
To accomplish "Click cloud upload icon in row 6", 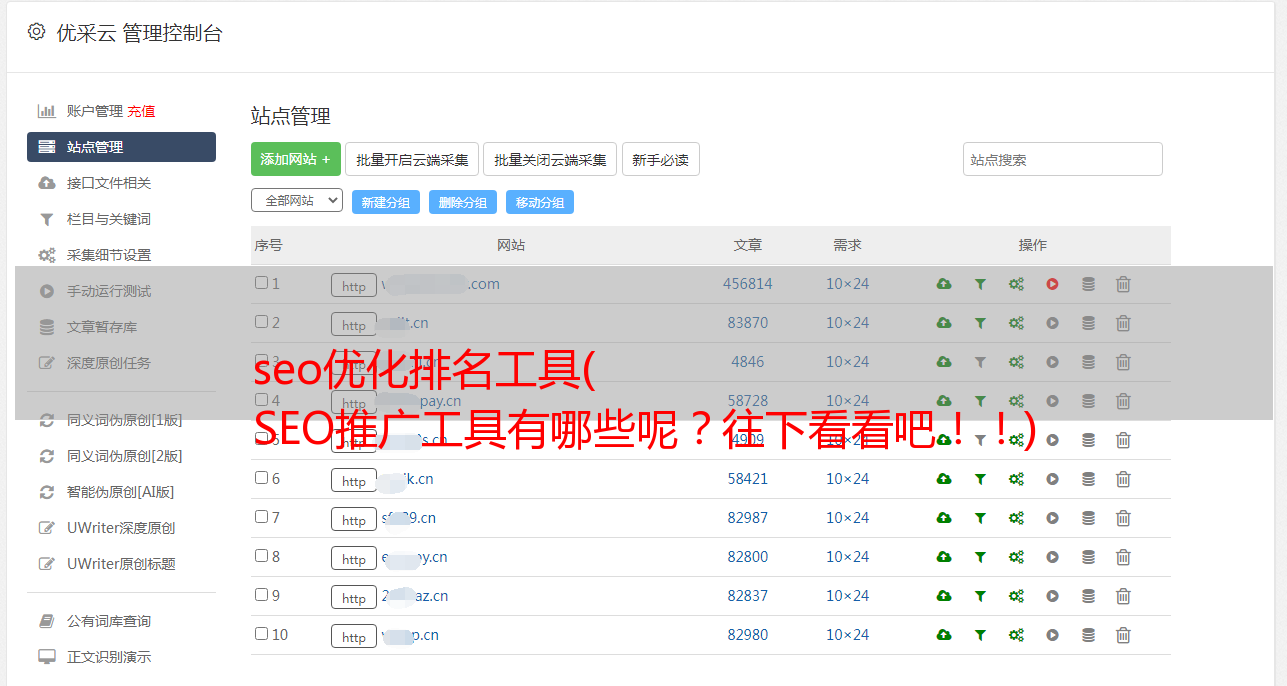I will [944, 479].
